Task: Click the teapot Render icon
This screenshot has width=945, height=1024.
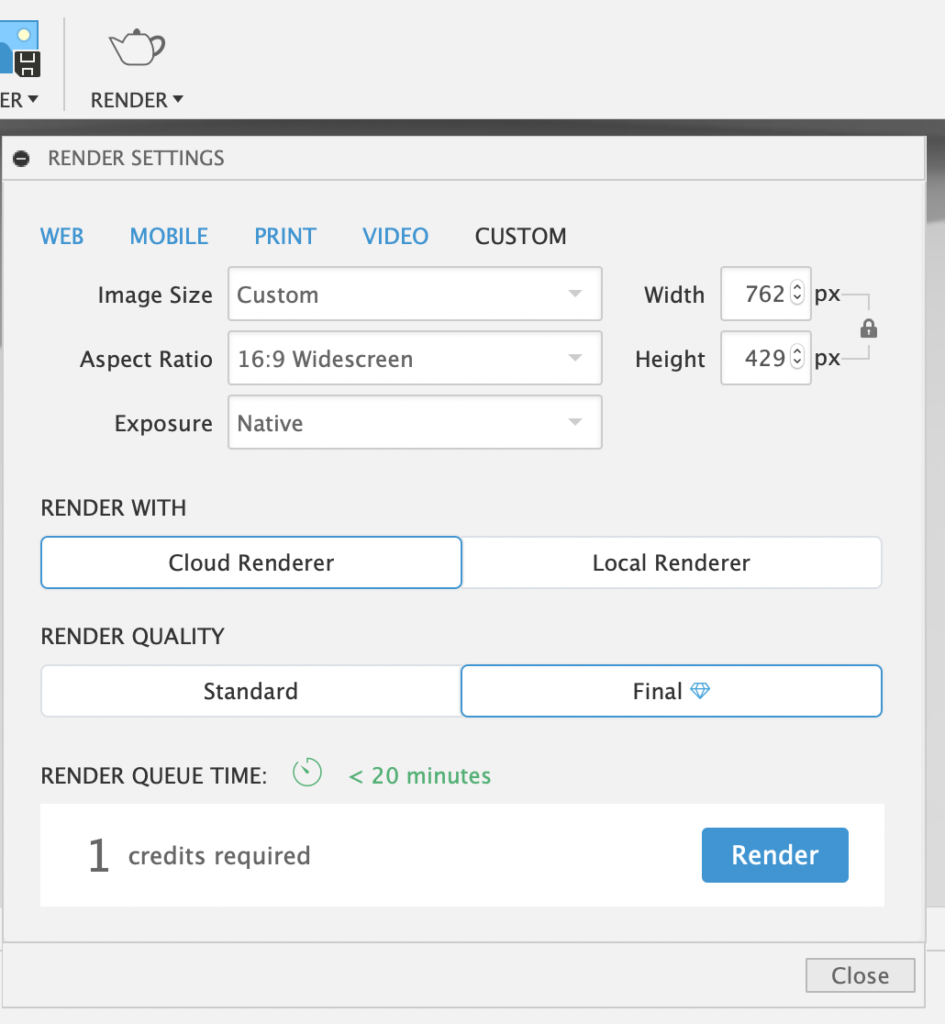Action: [137, 48]
